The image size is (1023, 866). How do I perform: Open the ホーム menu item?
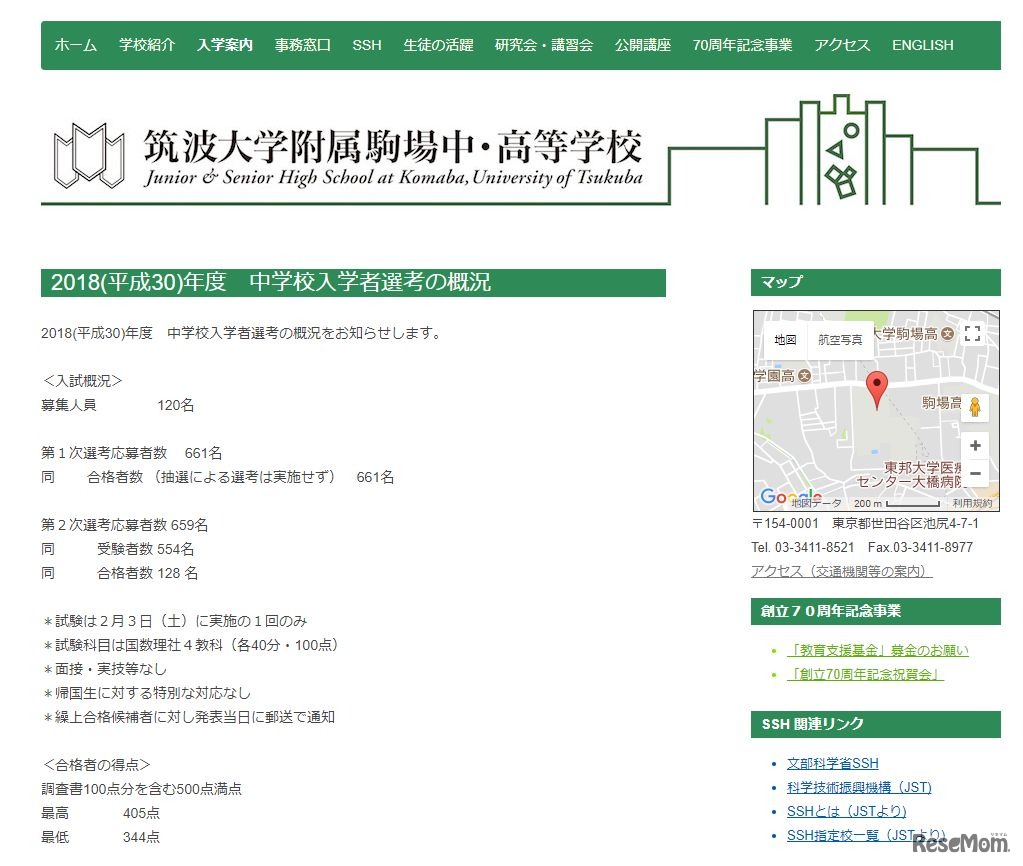tap(75, 44)
